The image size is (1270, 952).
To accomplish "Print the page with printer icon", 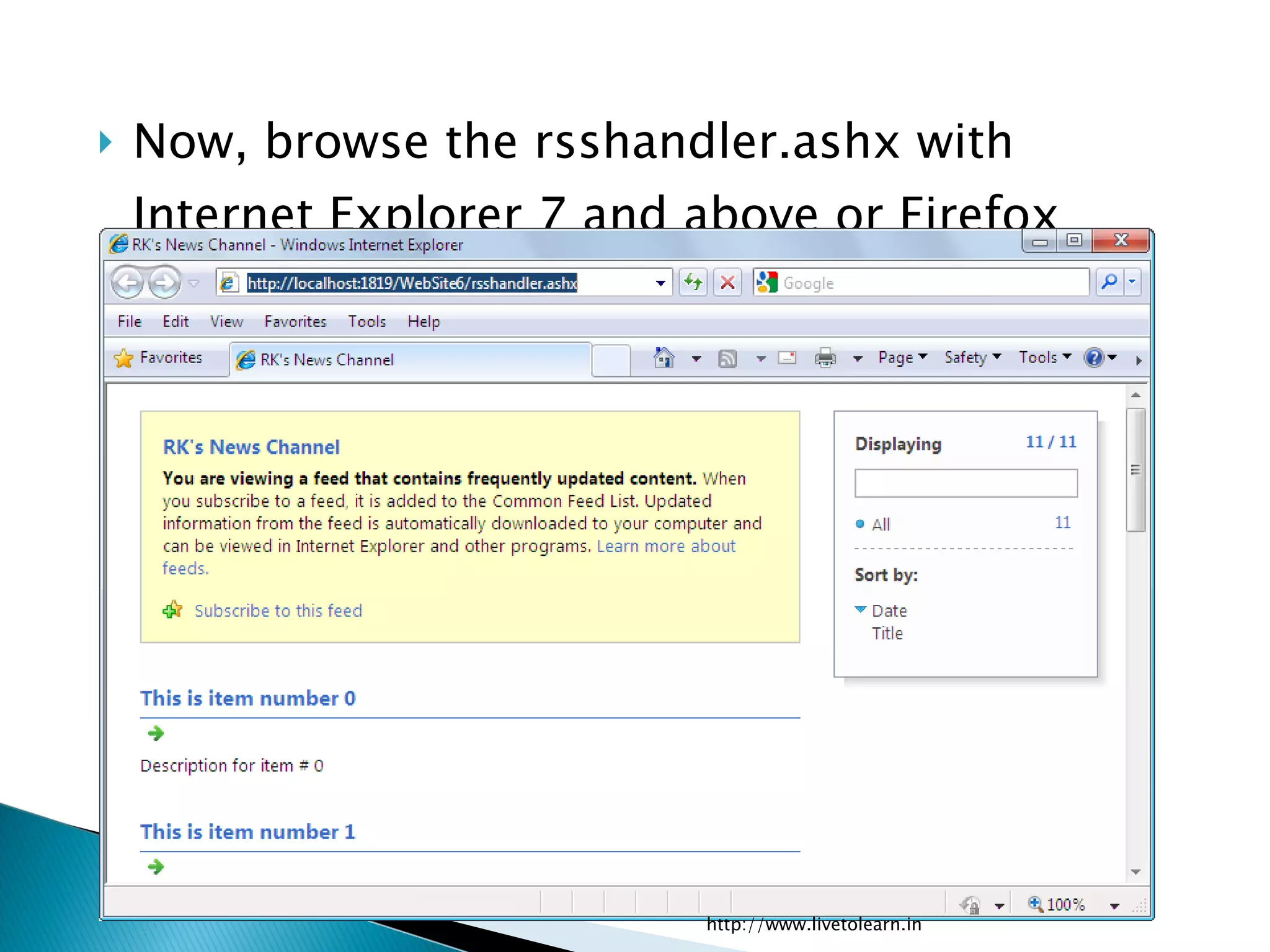I will tap(825, 358).
